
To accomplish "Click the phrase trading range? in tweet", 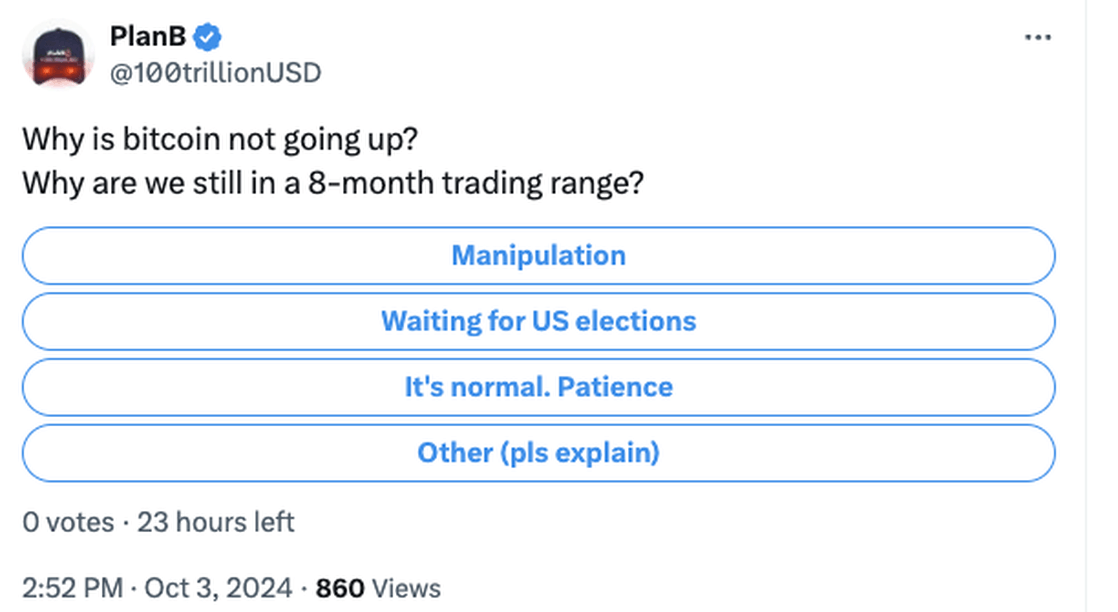I will (x=543, y=184).
